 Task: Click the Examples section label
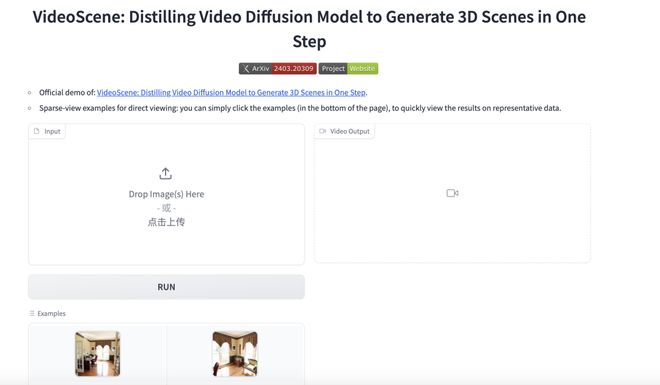coord(51,313)
